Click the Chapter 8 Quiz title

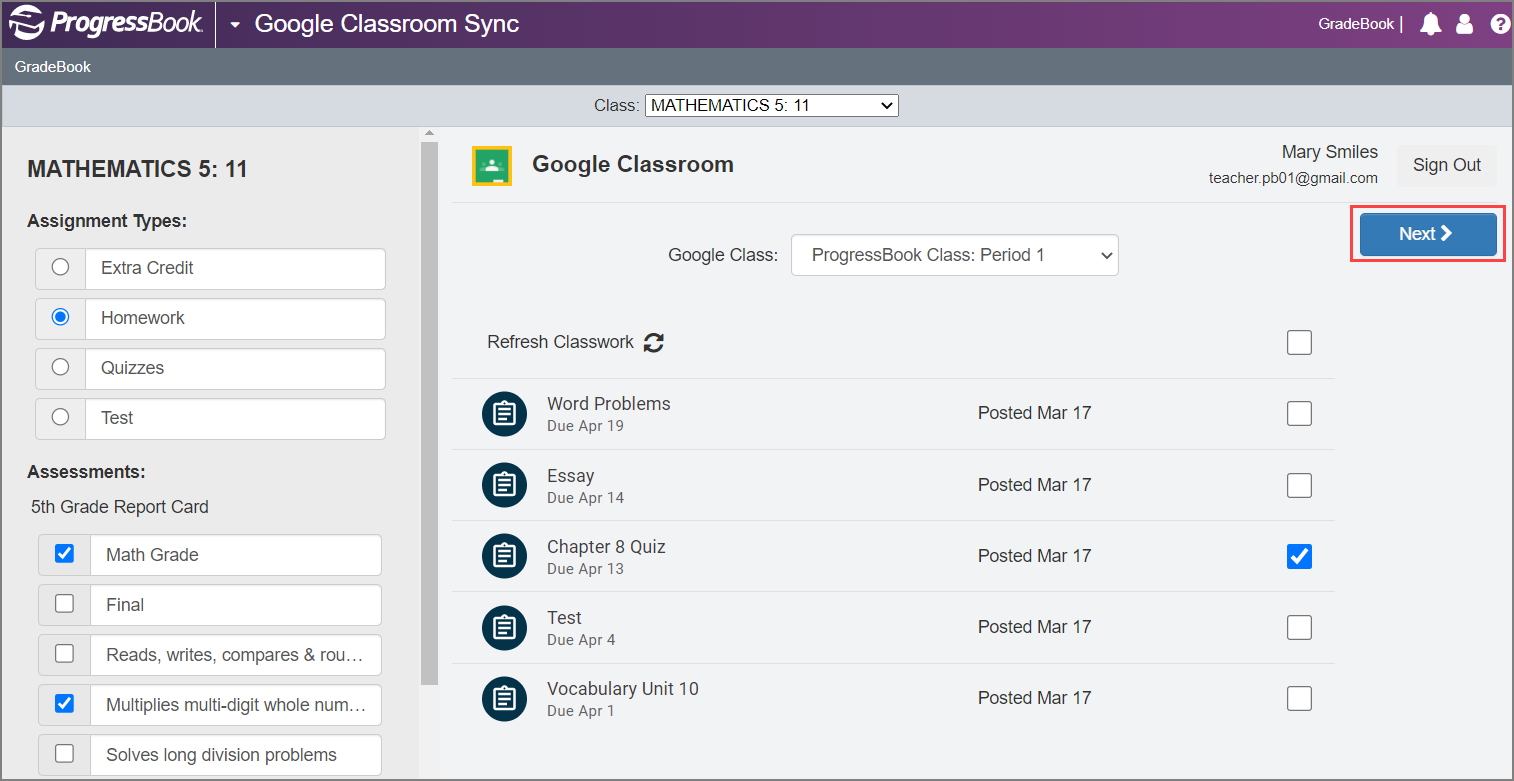point(606,547)
